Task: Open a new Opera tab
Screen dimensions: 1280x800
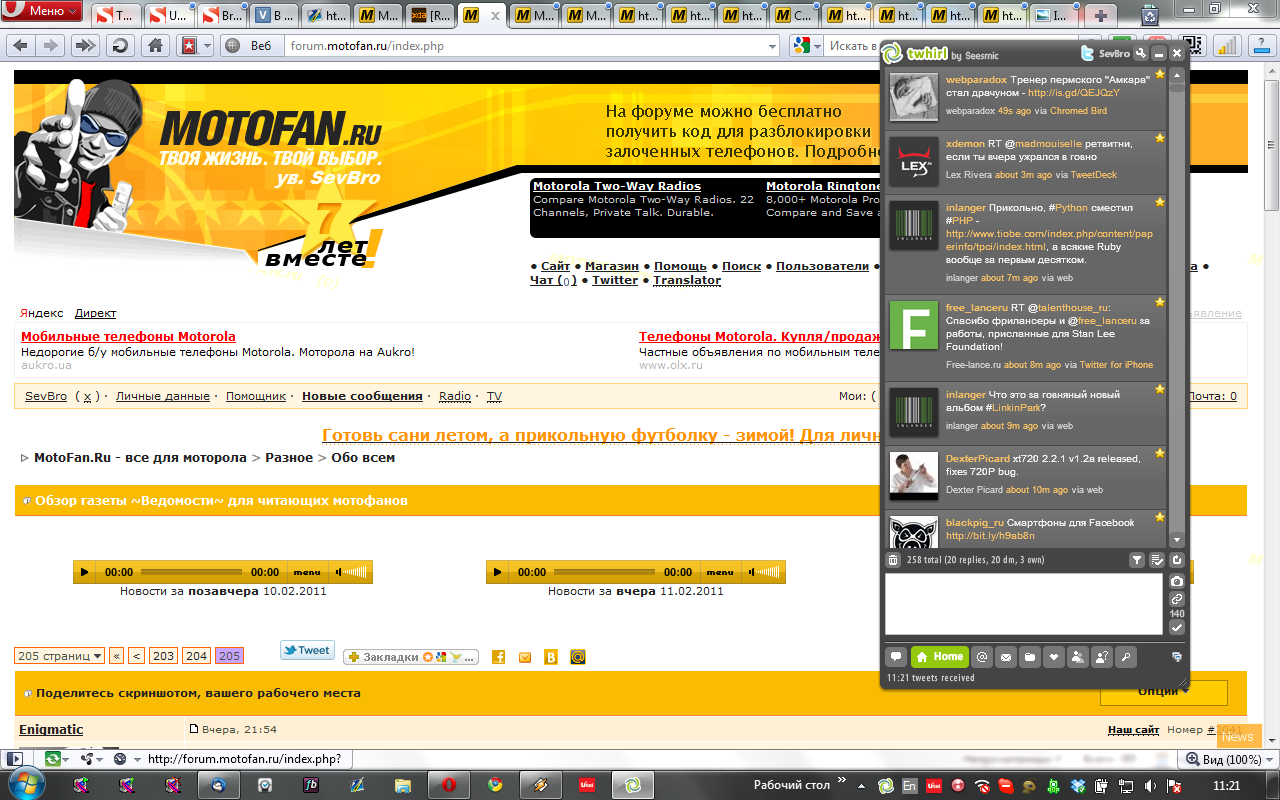Action: click(x=1101, y=15)
